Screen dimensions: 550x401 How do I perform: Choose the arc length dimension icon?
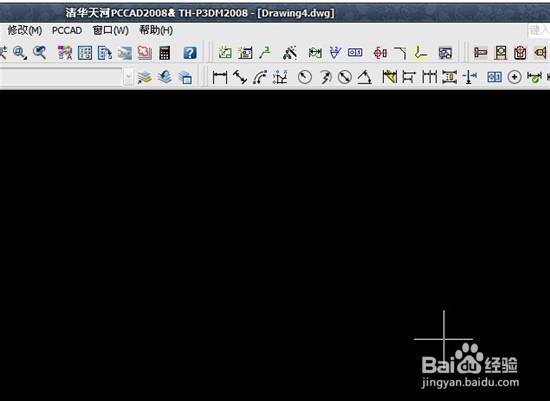tap(260, 77)
